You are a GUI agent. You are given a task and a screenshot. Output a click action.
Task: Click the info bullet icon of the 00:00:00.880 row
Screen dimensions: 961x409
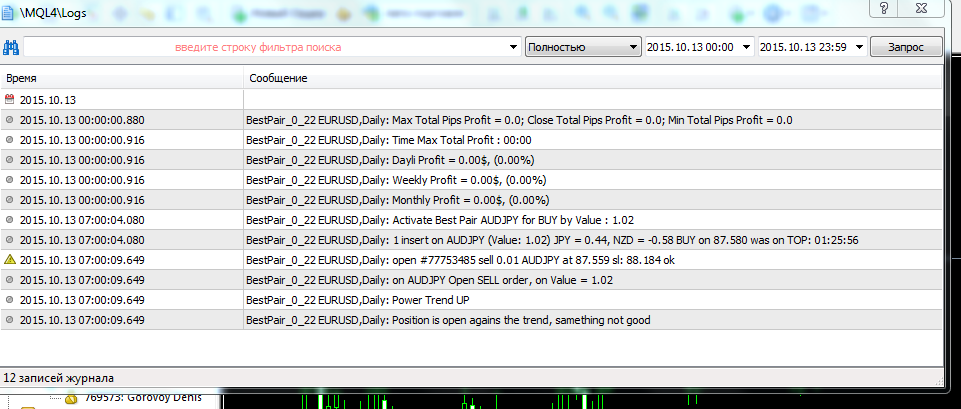click(x=9, y=120)
